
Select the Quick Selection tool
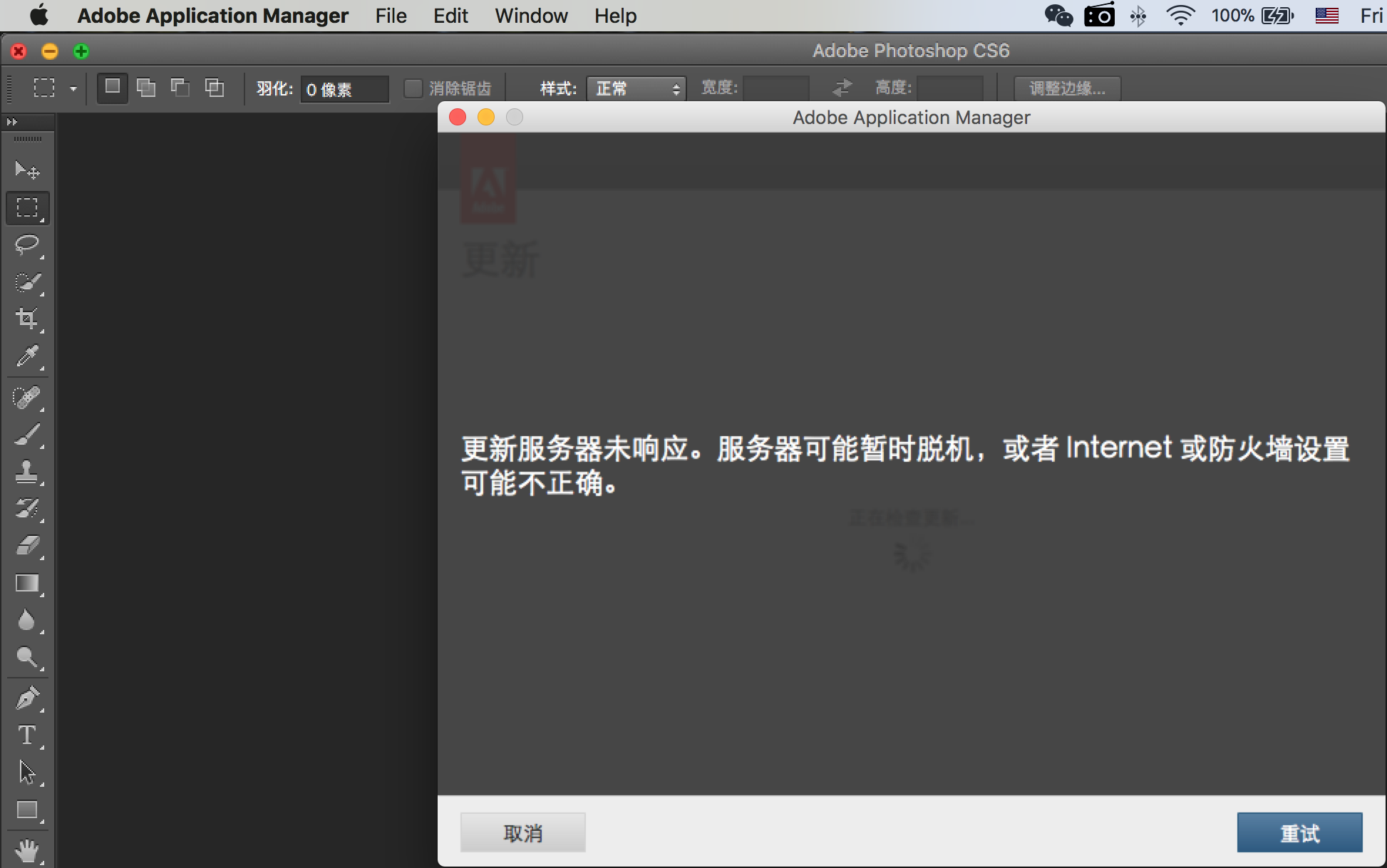coord(28,282)
